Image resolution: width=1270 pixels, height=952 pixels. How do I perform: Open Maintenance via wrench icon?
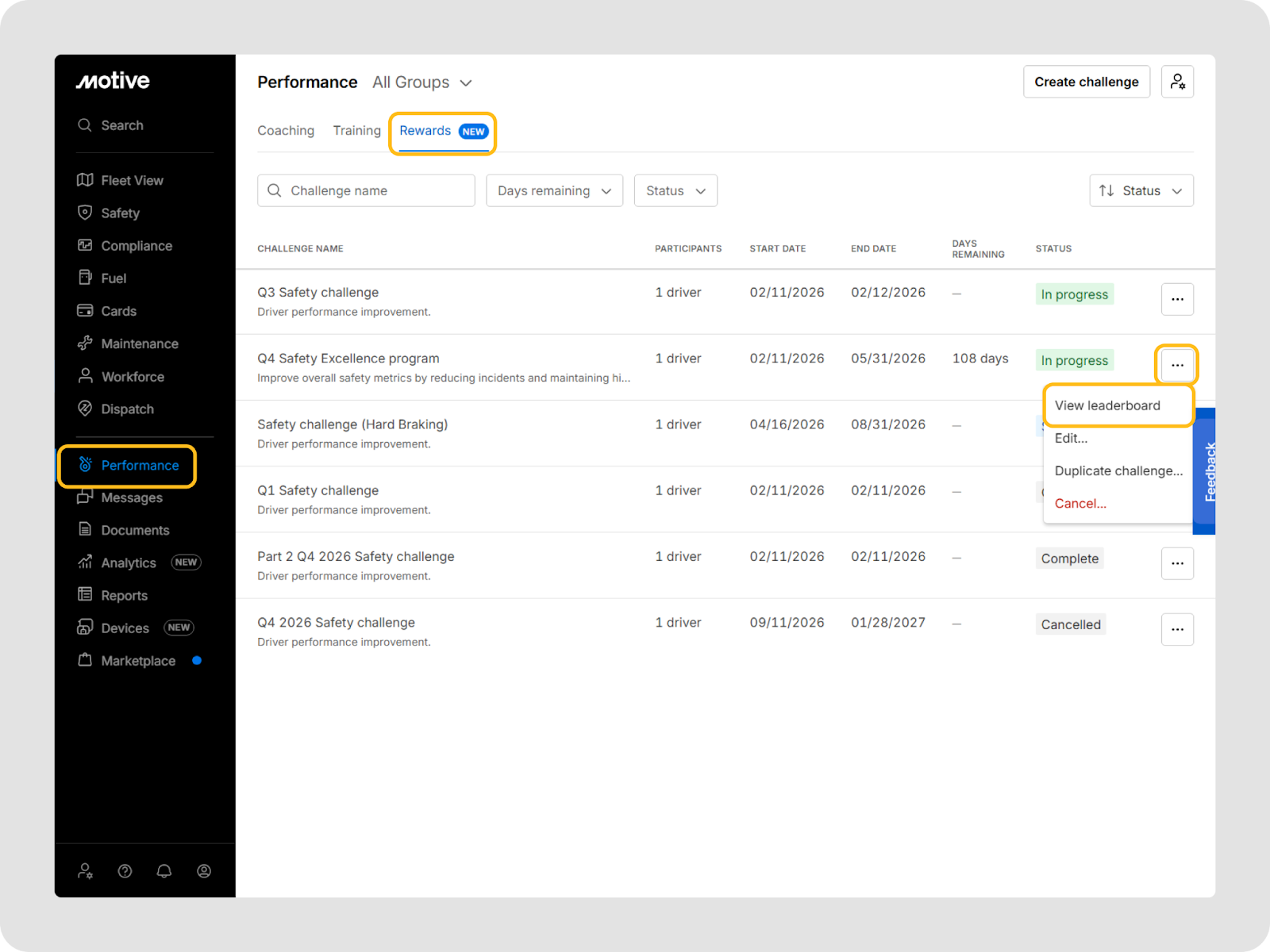click(x=85, y=344)
